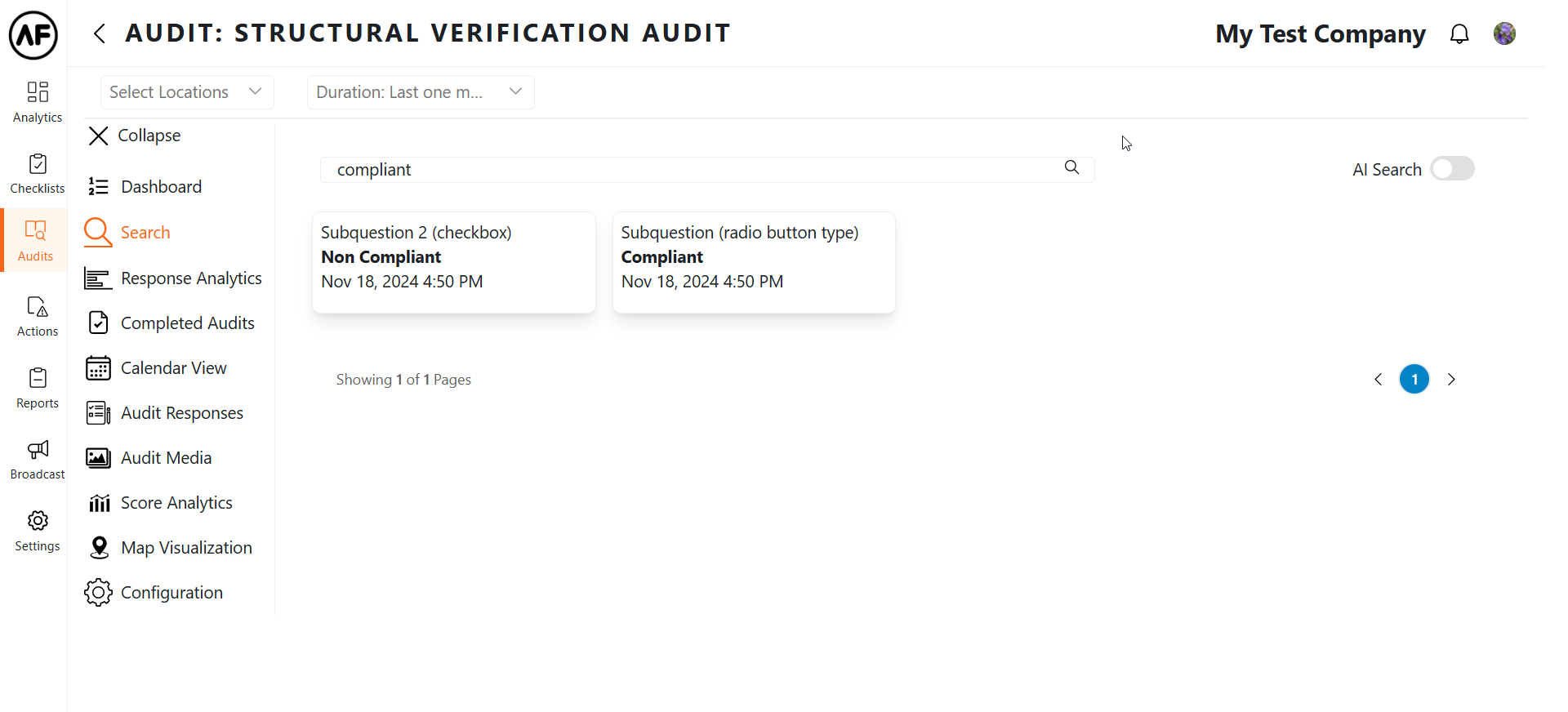Collapse the audit side menu
The image size is (1568, 712).
[134, 136]
